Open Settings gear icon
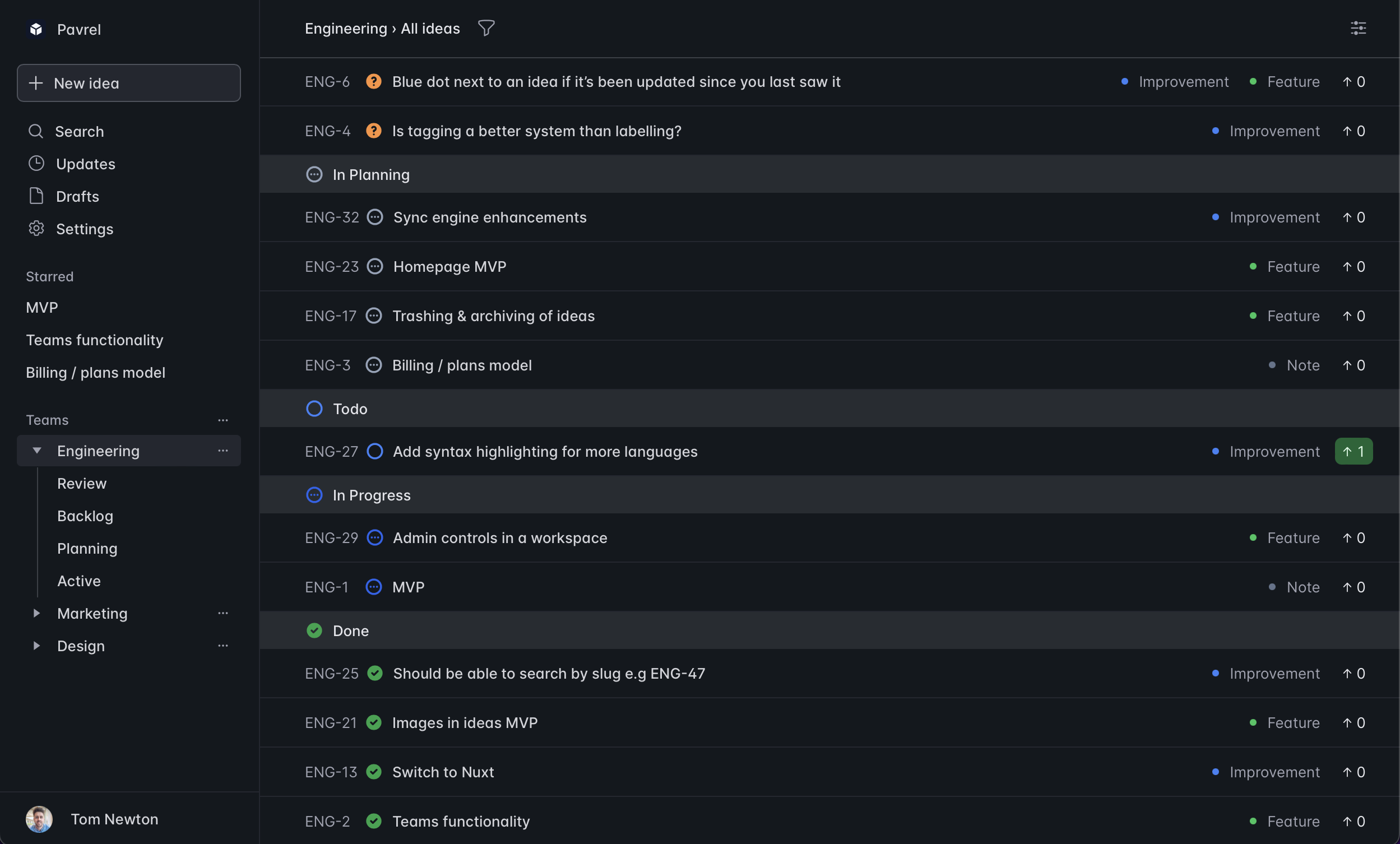The height and width of the screenshot is (844, 1400). point(36,228)
